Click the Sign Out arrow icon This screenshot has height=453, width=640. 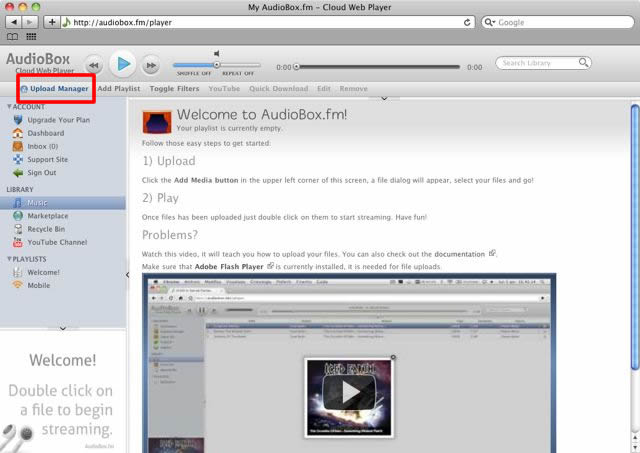pos(18,173)
